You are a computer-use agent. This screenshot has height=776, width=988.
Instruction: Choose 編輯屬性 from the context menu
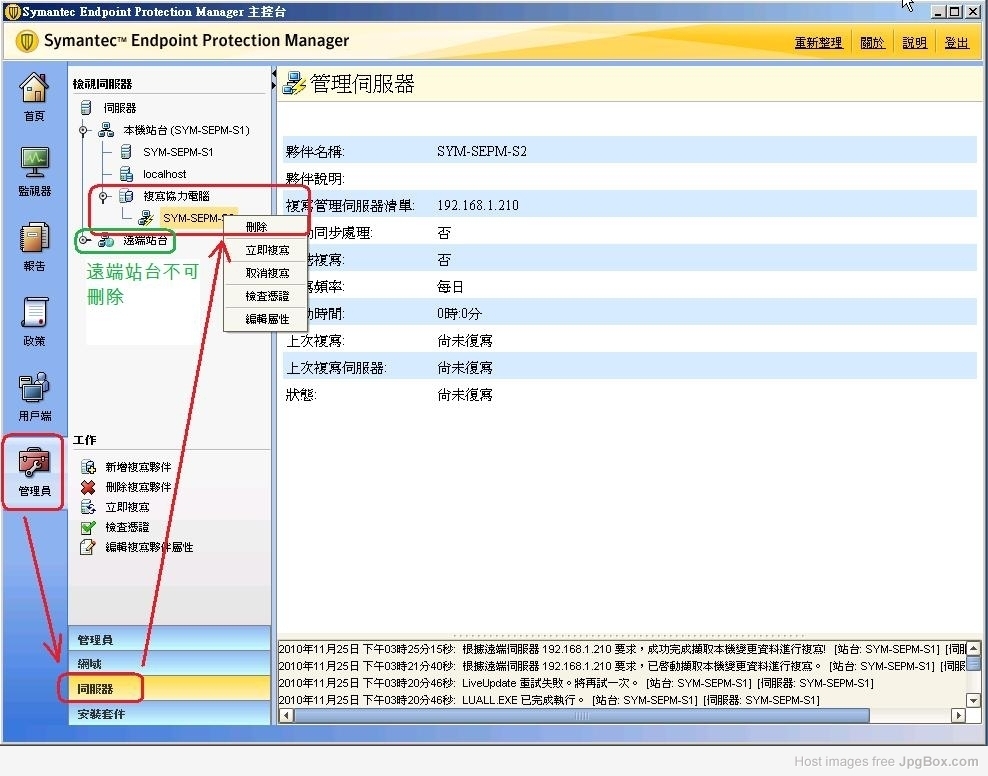[267, 319]
